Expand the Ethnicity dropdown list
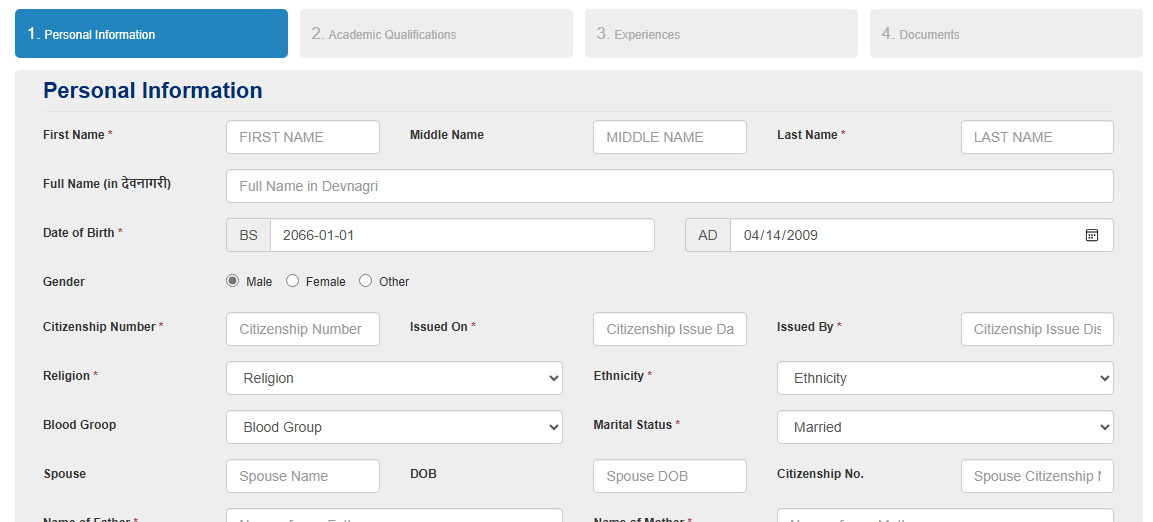1153x522 pixels. click(x=944, y=378)
